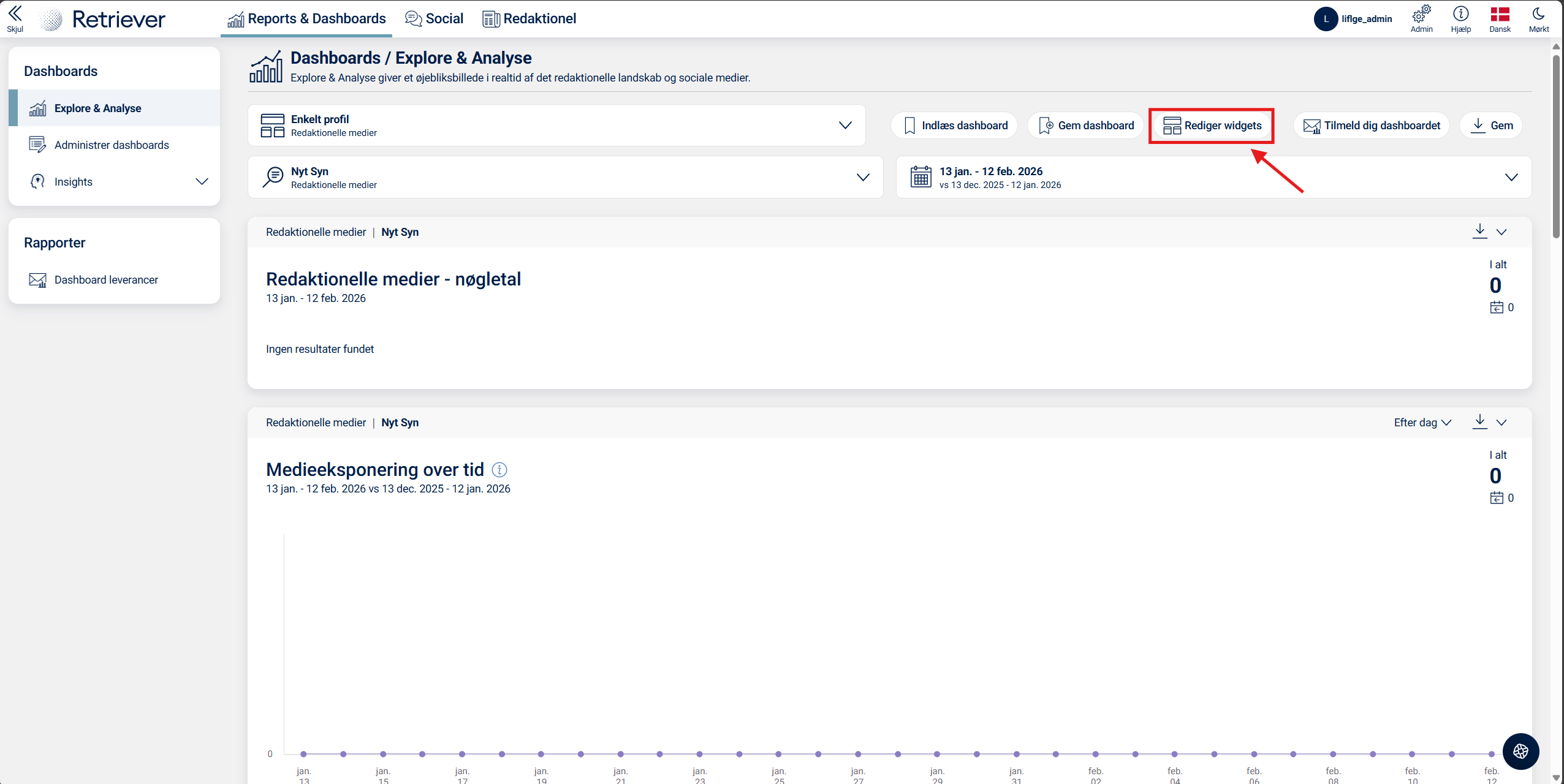Switch to the Social tab

(434, 18)
